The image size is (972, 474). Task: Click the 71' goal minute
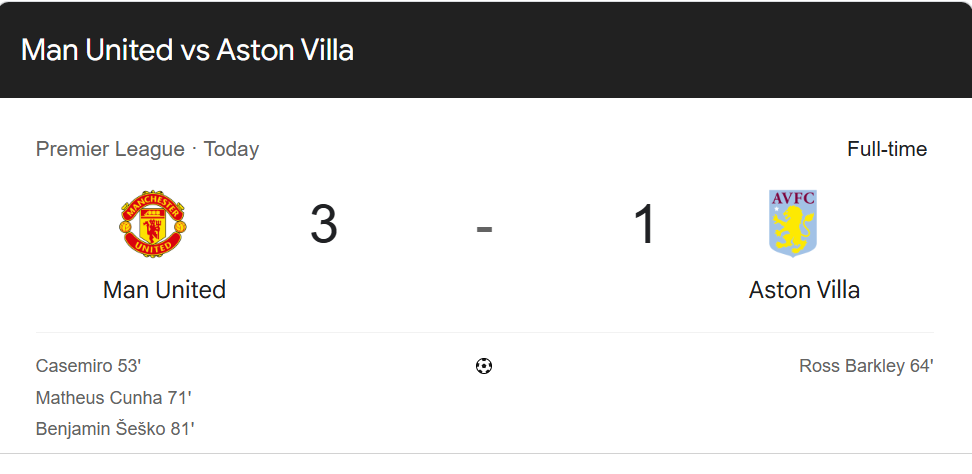point(179,398)
